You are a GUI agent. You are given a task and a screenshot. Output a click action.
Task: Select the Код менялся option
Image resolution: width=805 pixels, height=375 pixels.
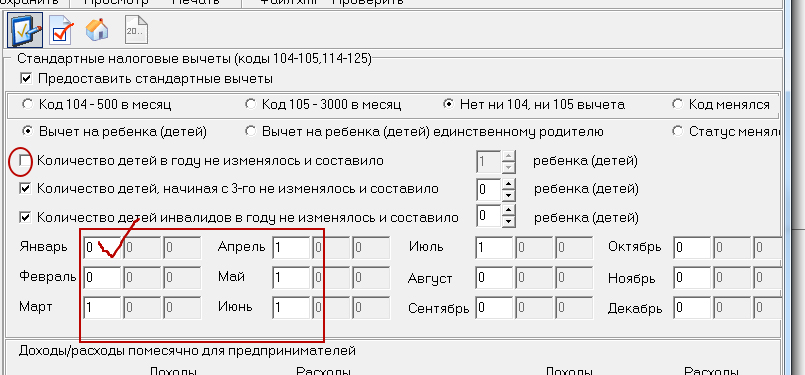(x=677, y=104)
